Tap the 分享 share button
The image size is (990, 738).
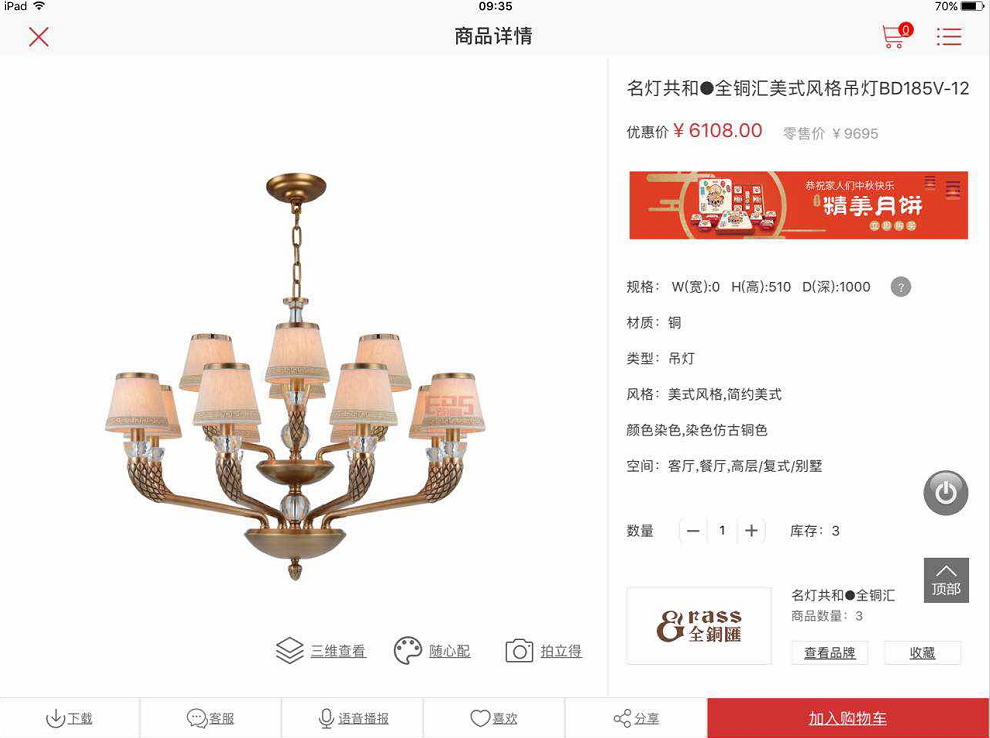tap(636, 718)
